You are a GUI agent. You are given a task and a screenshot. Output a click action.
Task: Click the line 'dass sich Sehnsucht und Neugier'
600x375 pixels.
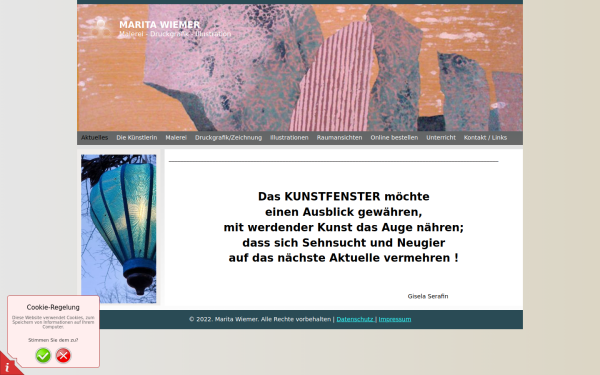click(344, 243)
